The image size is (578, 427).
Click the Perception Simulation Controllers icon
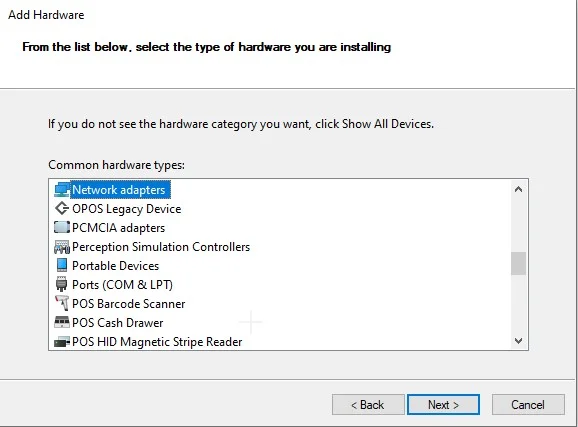(x=62, y=247)
